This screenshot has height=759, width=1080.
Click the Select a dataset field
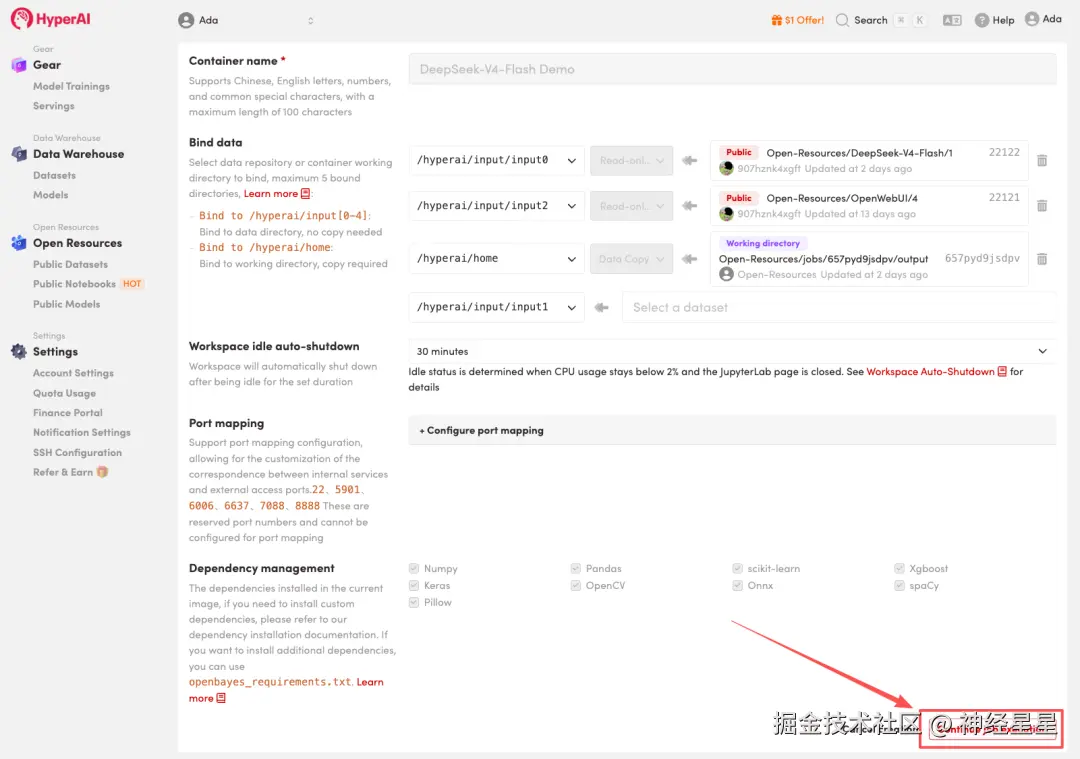pyautogui.click(x=838, y=308)
